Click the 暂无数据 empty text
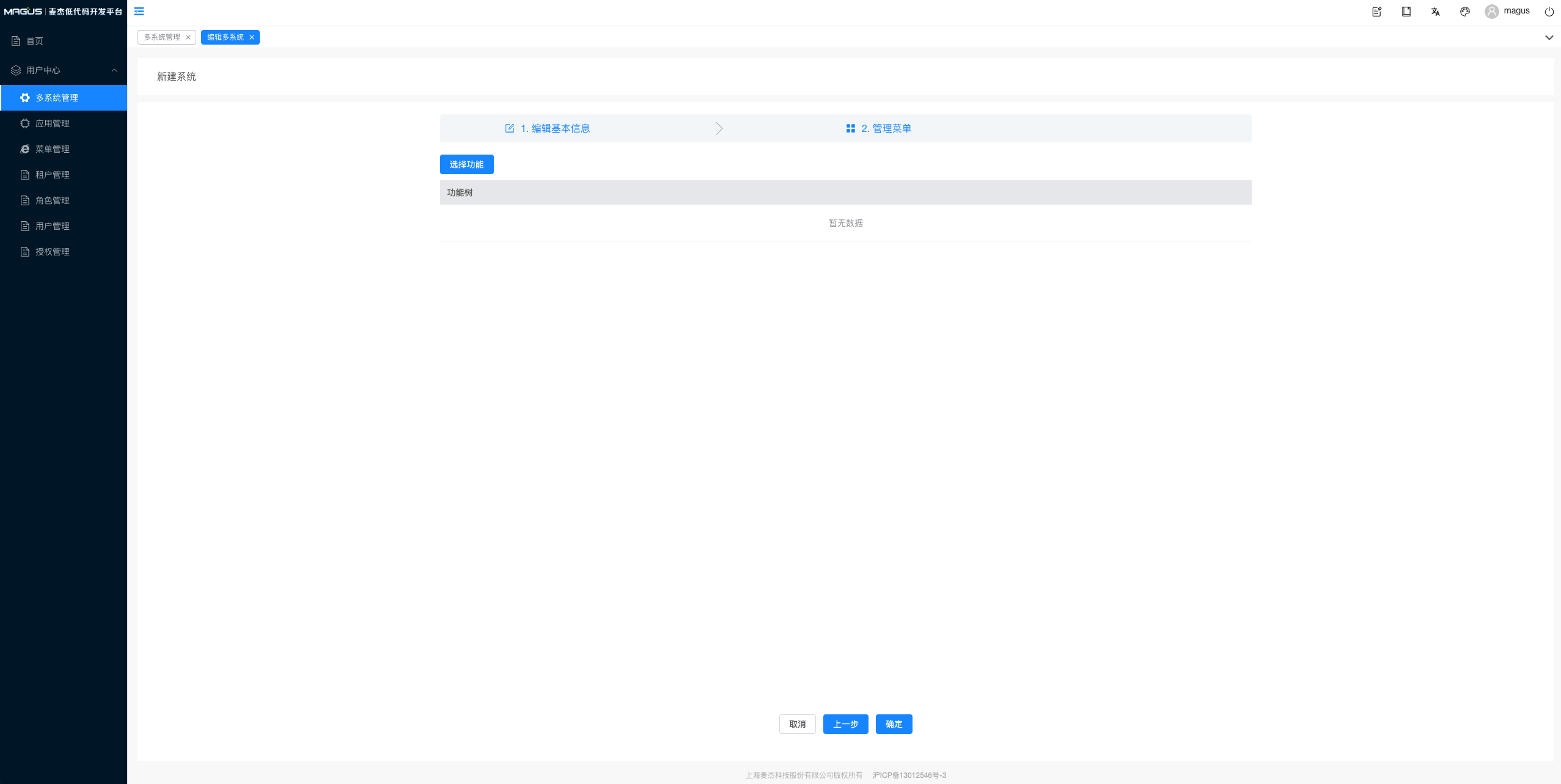This screenshot has height=784, width=1561. click(845, 223)
